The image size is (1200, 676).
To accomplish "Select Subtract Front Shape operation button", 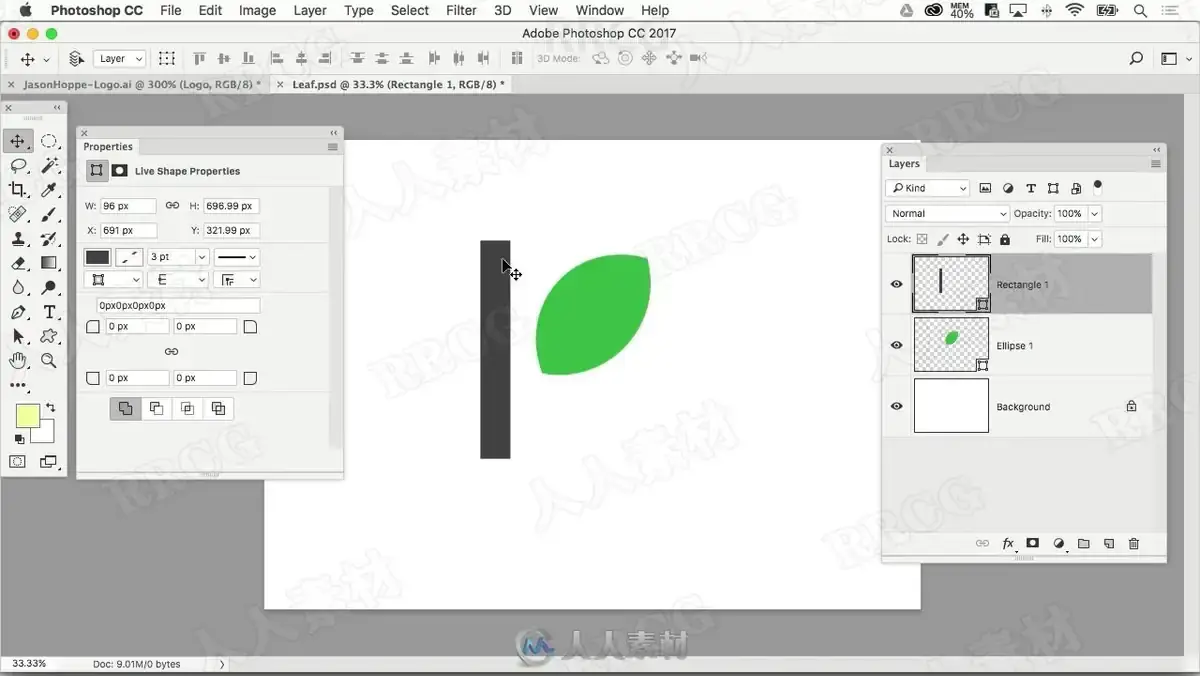I will pyautogui.click(x=156, y=408).
